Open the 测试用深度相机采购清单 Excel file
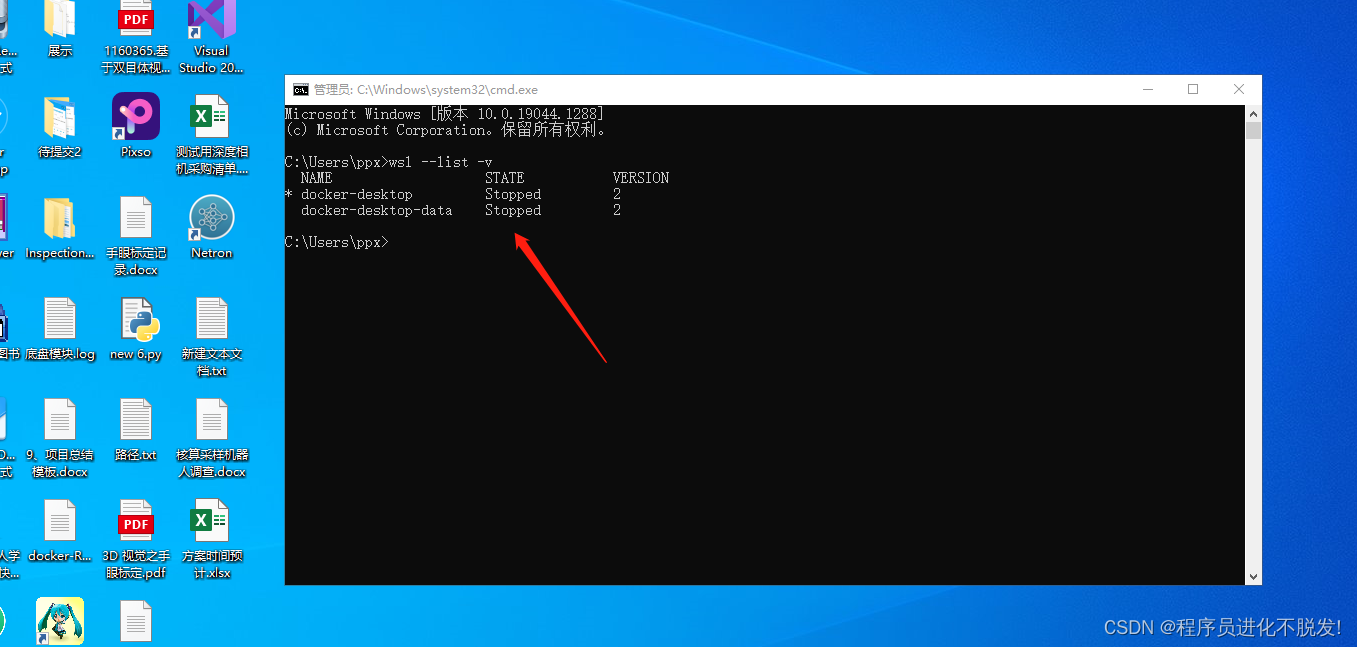1357x647 pixels. 210,113
